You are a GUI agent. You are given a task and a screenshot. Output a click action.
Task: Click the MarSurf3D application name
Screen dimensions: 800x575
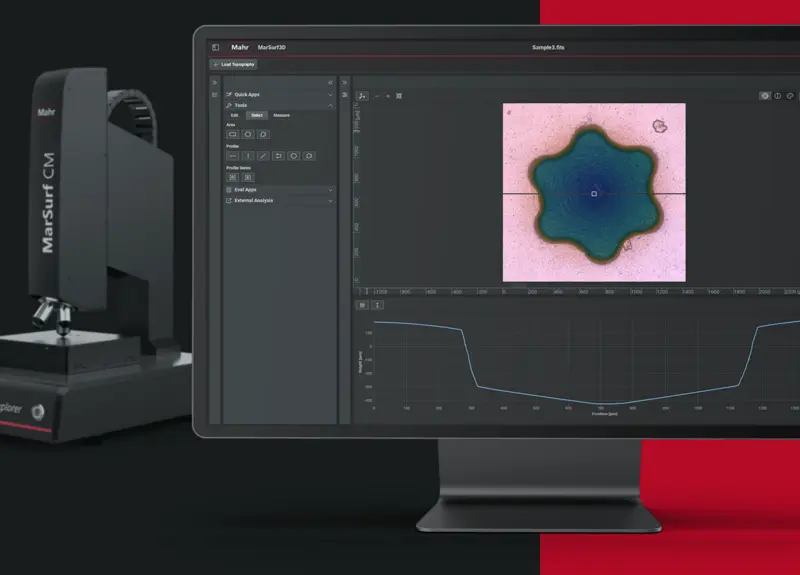tap(271, 47)
